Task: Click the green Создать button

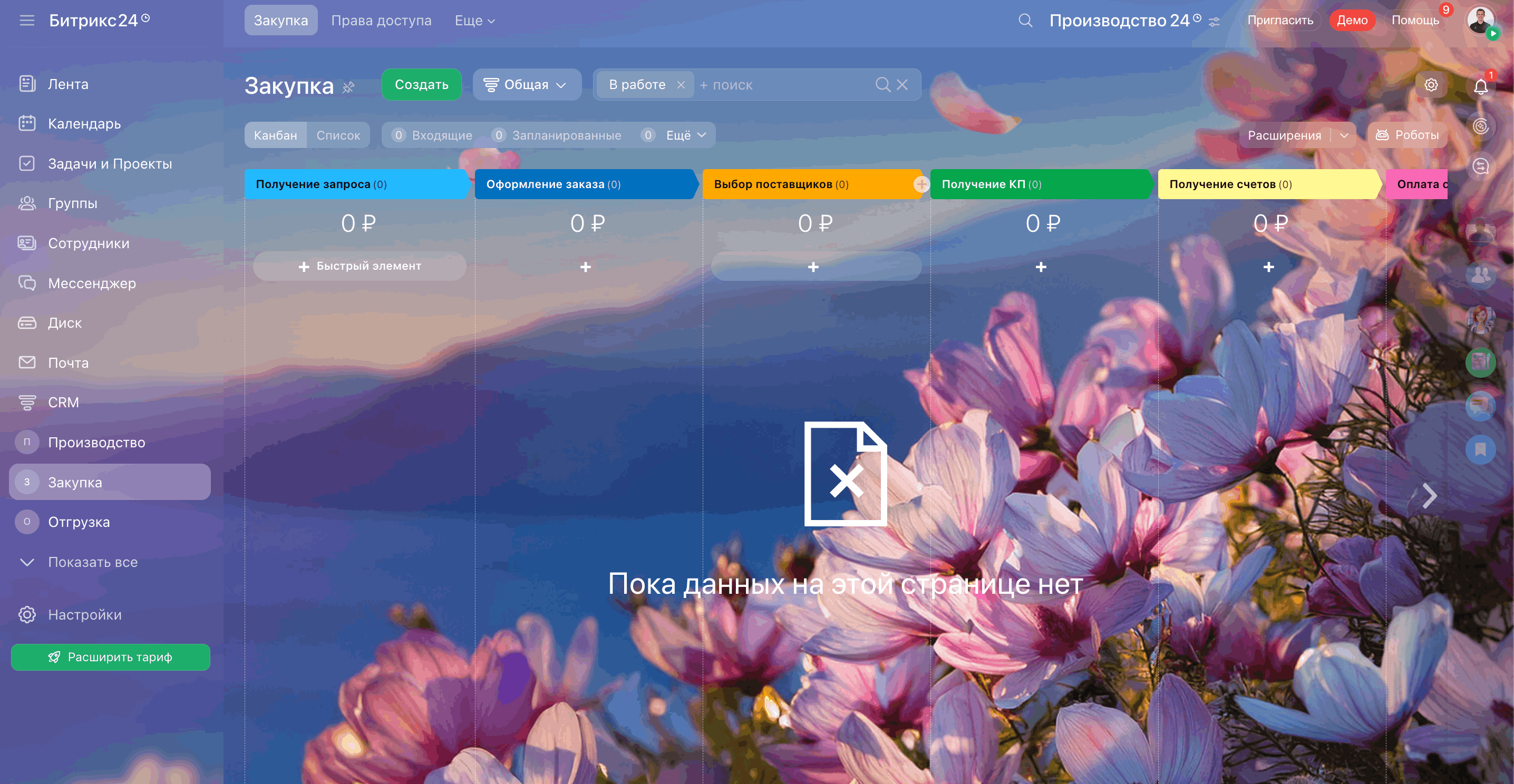Action: tap(421, 85)
